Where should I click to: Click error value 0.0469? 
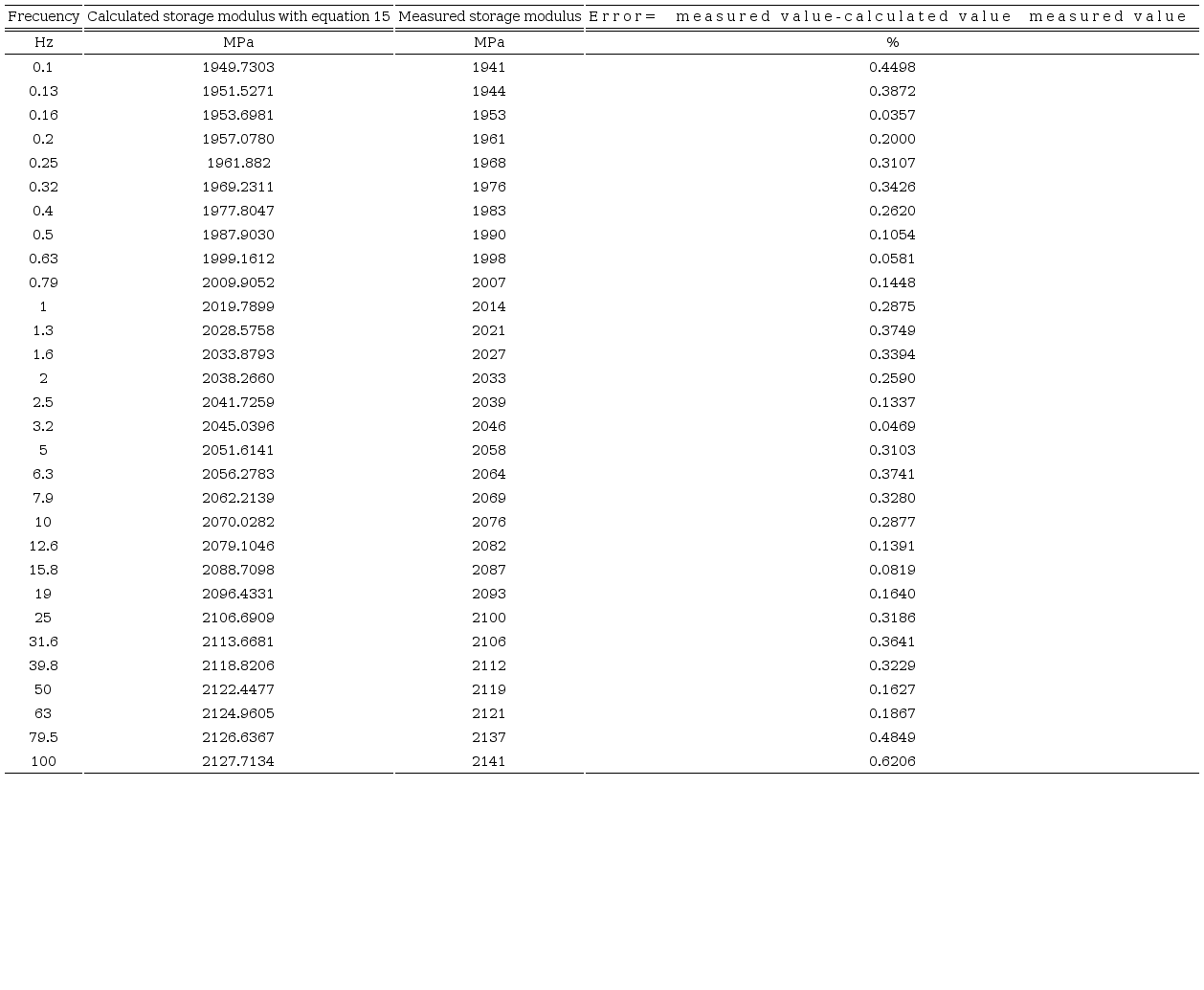(x=892, y=426)
